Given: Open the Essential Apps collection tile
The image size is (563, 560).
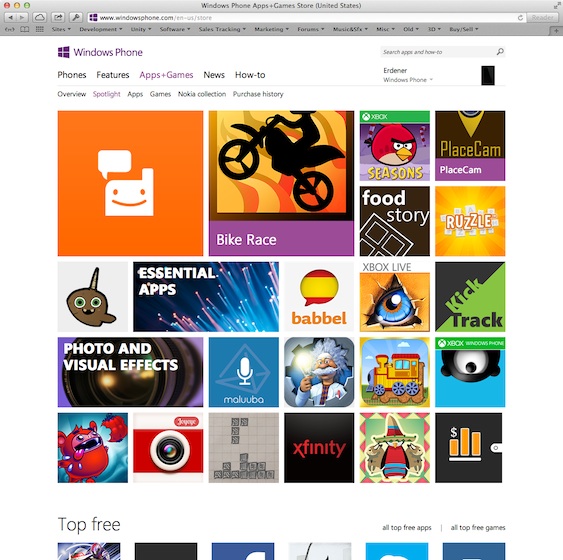Looking at the screenshot, I should (x=206, y=297).
